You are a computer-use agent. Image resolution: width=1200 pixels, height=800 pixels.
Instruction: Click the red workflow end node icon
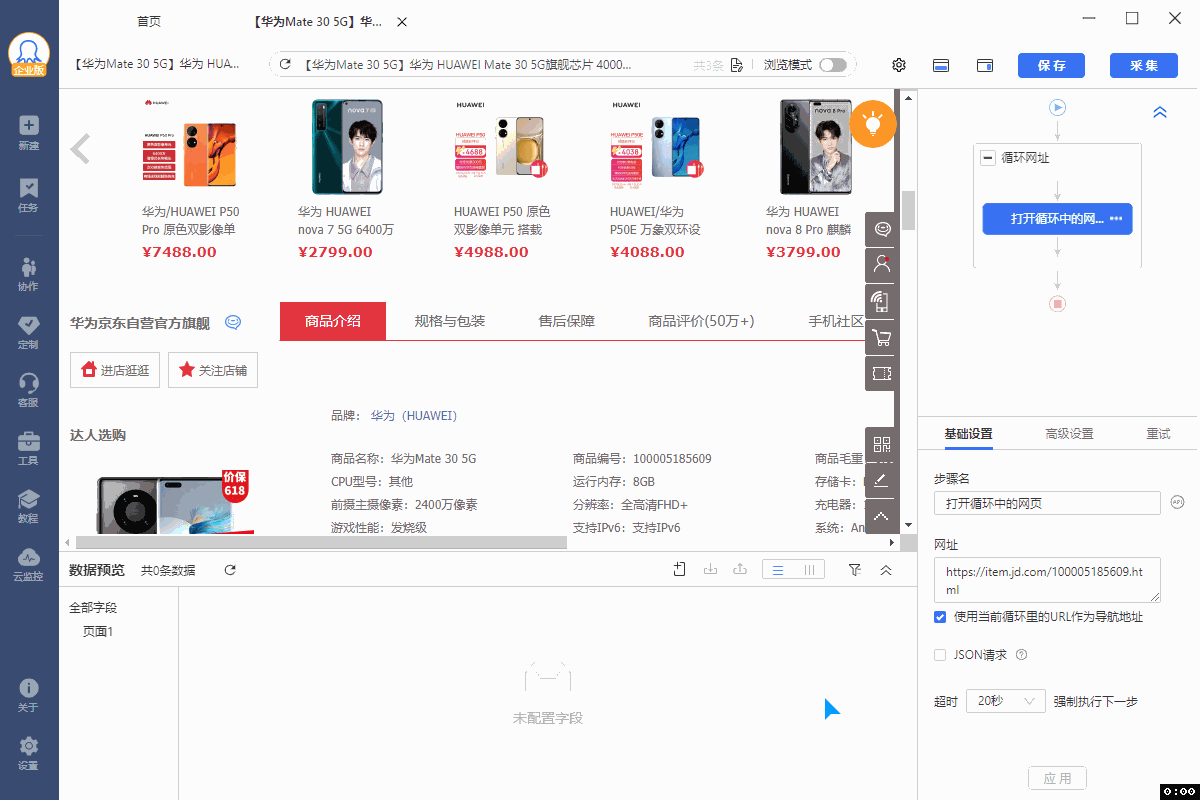1057,303
